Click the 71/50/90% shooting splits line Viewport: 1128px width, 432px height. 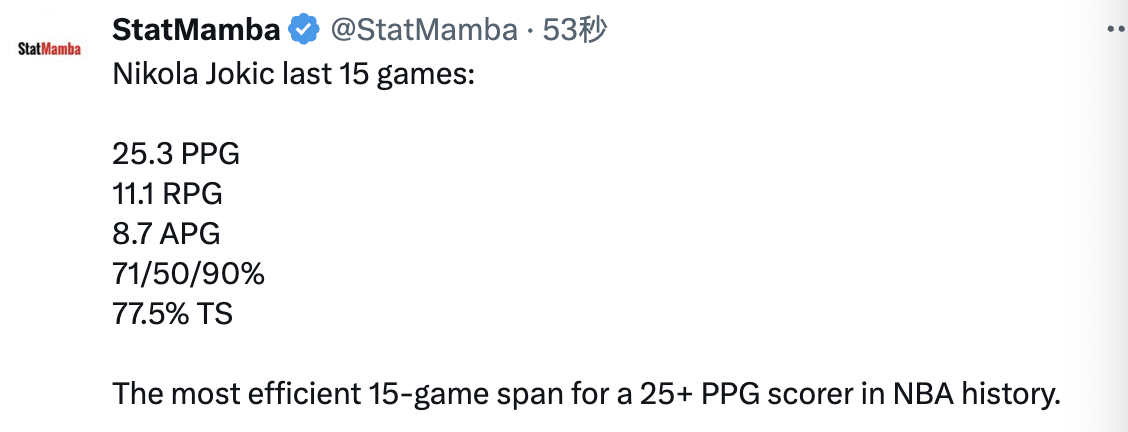point(188,274)
